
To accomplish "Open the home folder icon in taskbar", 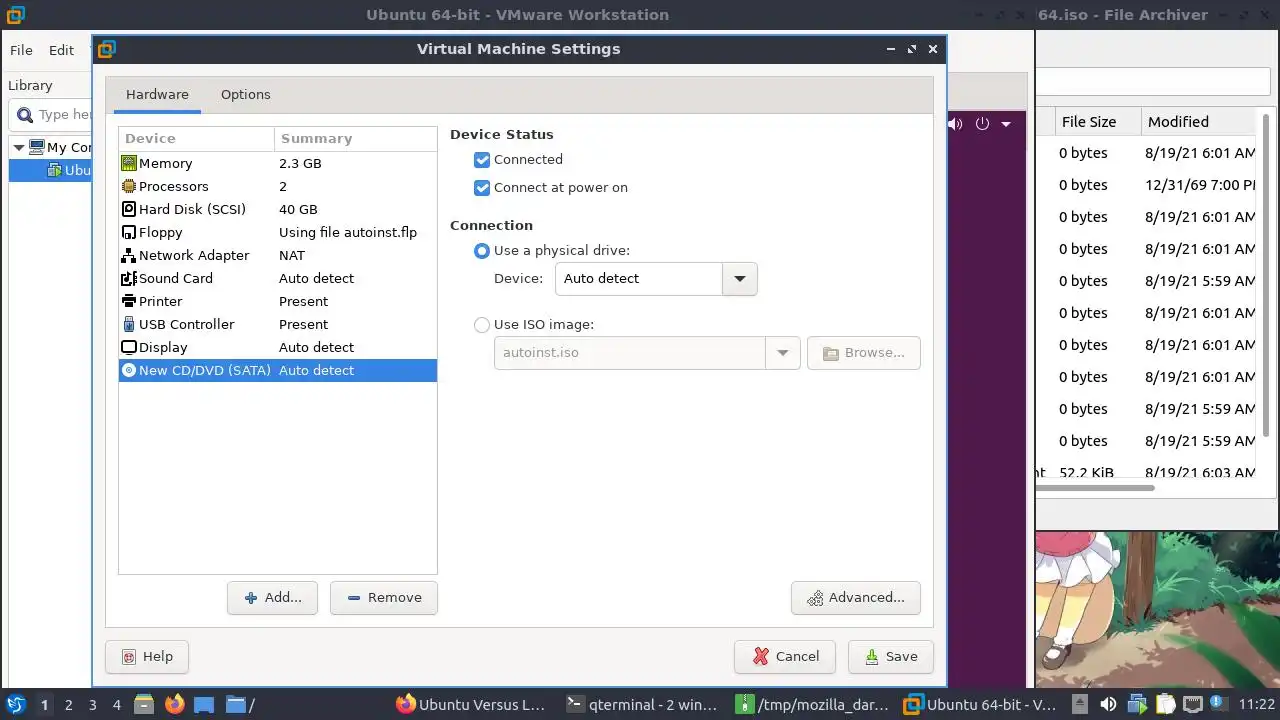I will pyautogui.click(x=235, y=704).
